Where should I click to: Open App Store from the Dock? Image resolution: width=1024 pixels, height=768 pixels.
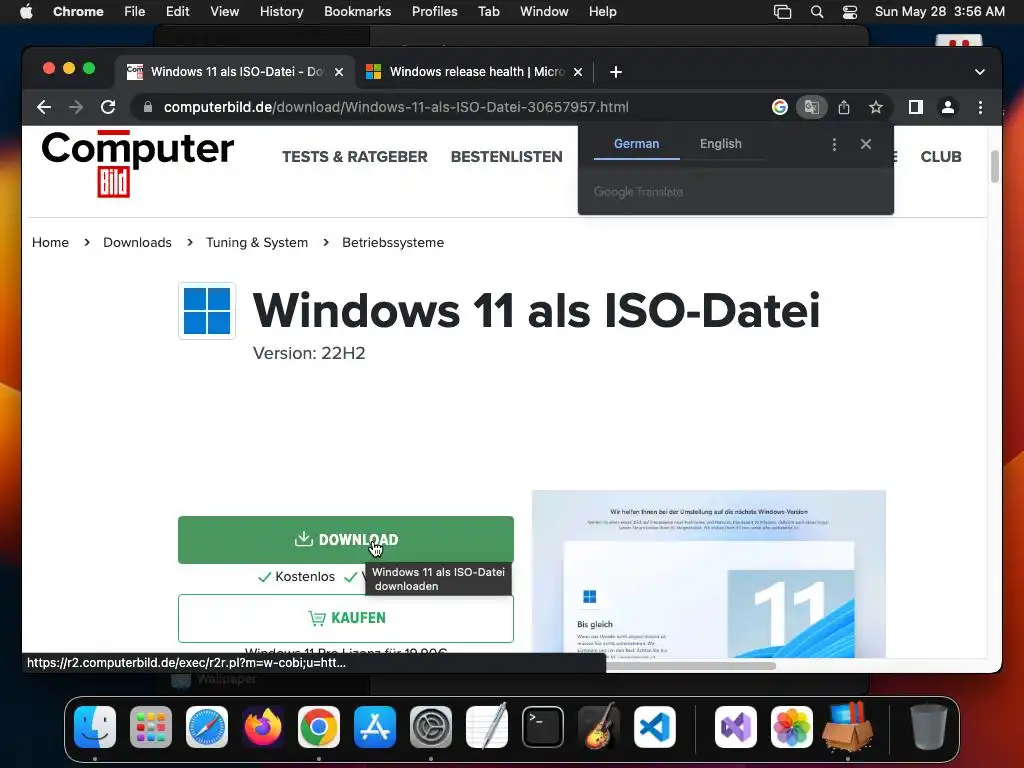tap(375, 727)
